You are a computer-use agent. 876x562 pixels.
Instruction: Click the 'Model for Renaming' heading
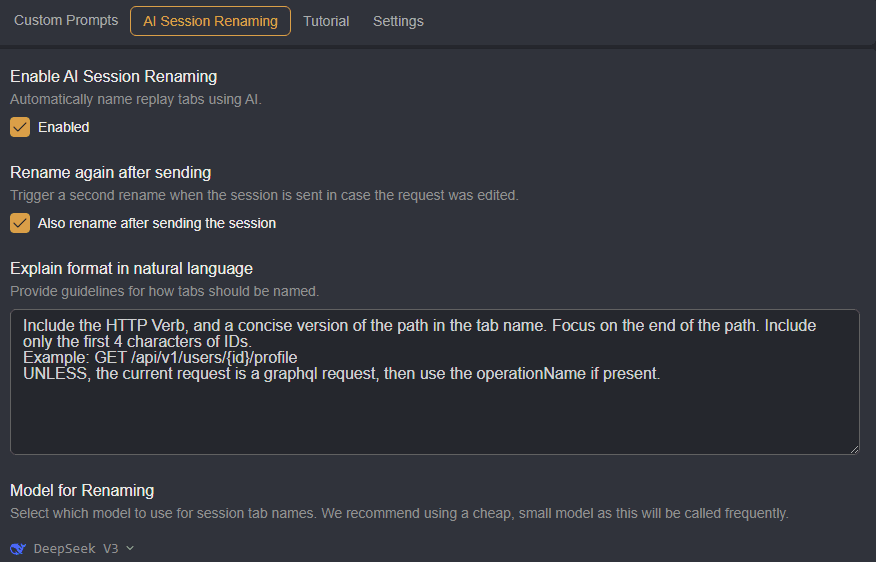(x=82, y=490)
